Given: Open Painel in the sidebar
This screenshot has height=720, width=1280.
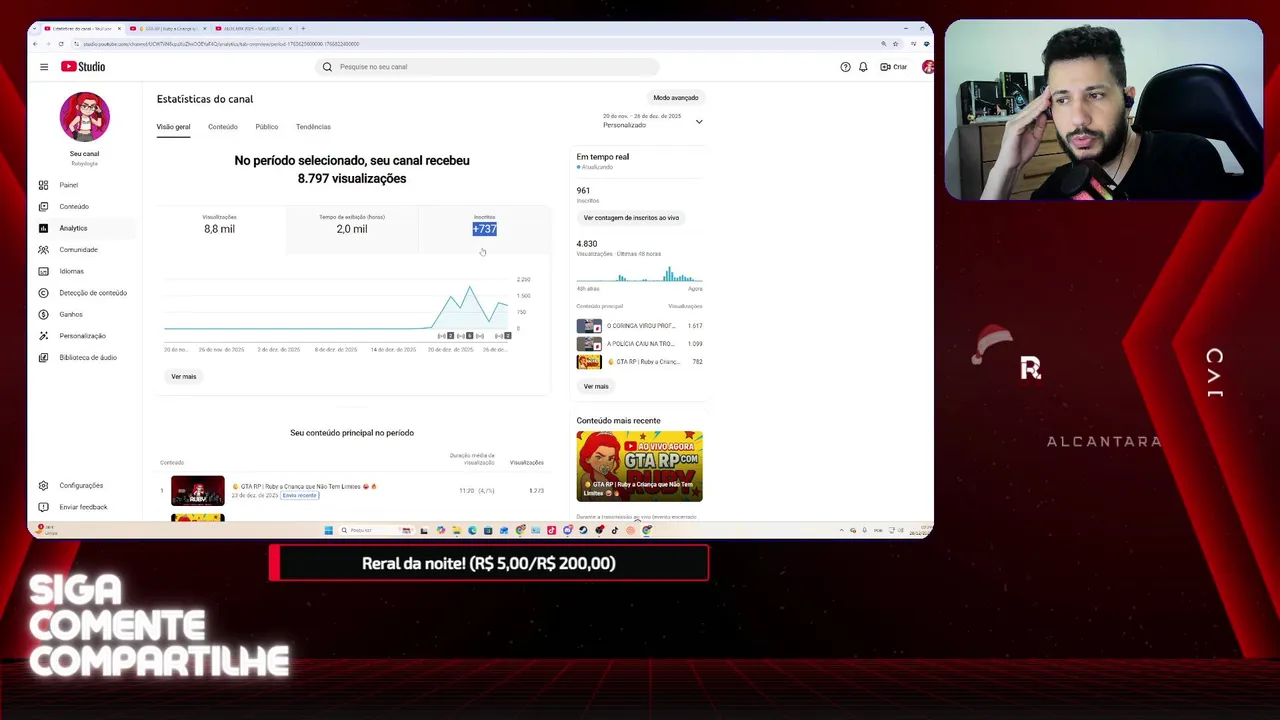Looking at the screenshot, I should click(x=84, y=185).
